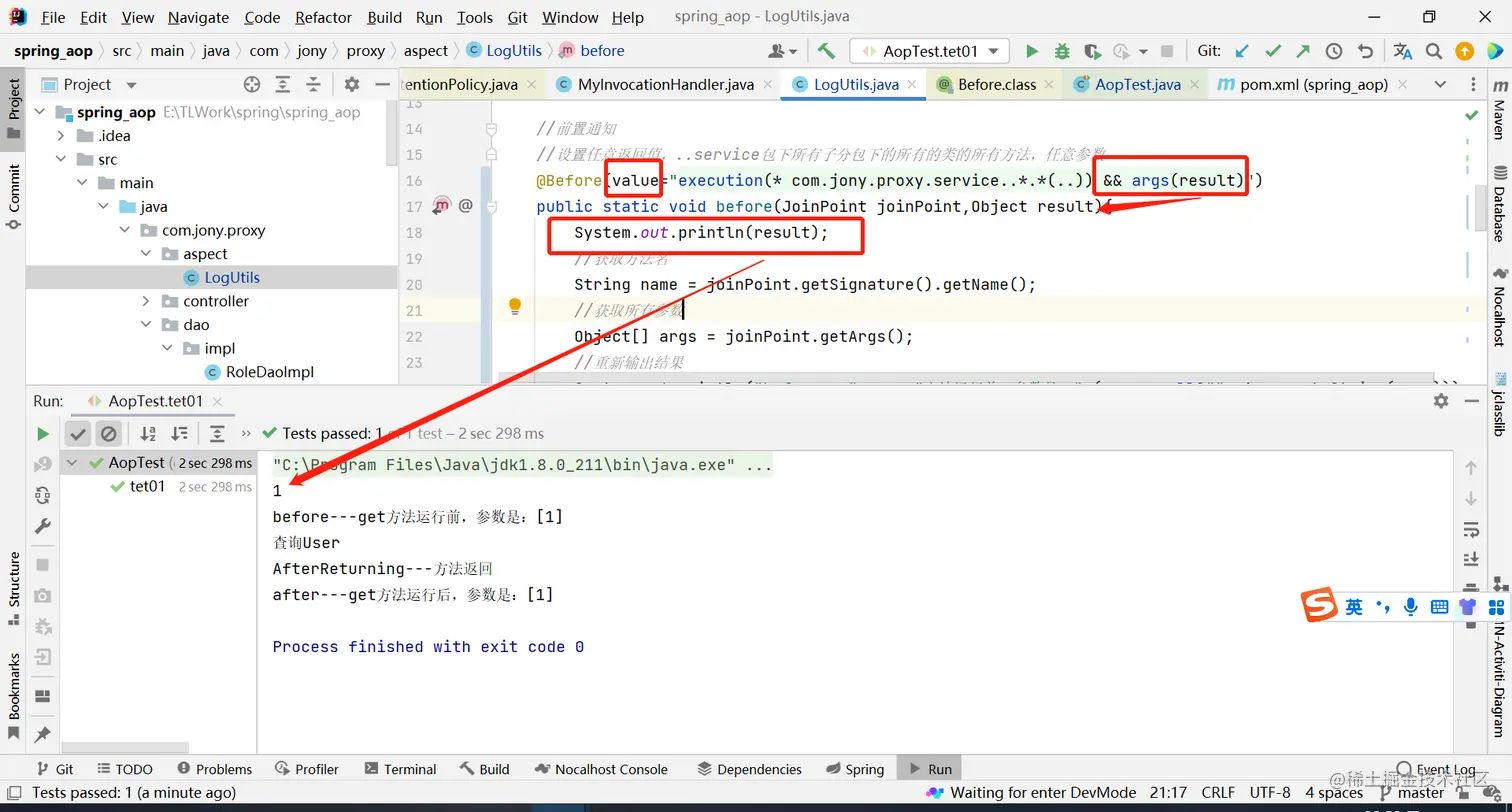Open Database side panel

1498,204
